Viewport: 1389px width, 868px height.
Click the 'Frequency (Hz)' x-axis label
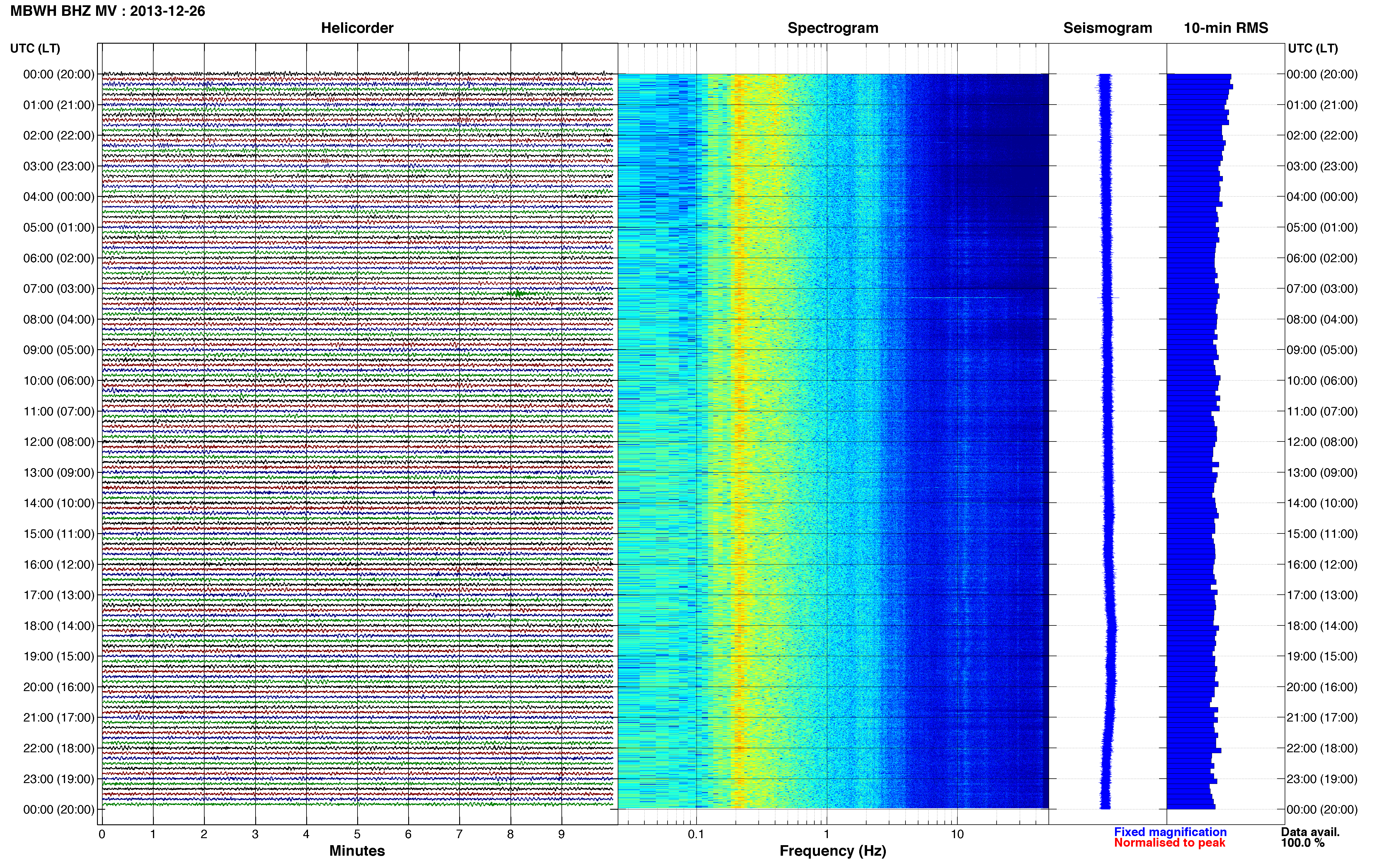(833, 851)
